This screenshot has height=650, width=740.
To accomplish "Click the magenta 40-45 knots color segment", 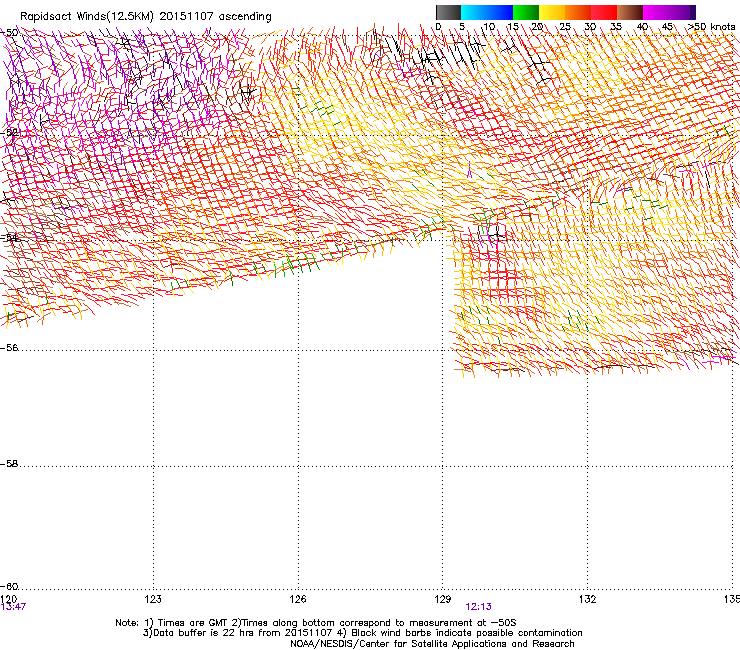I will [656, 12].
